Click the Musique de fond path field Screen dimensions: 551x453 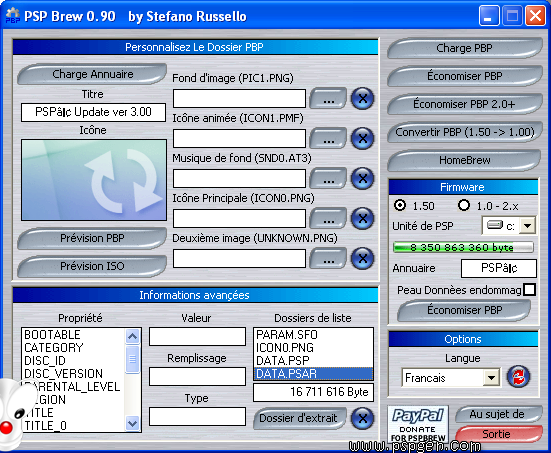[239, 179]
